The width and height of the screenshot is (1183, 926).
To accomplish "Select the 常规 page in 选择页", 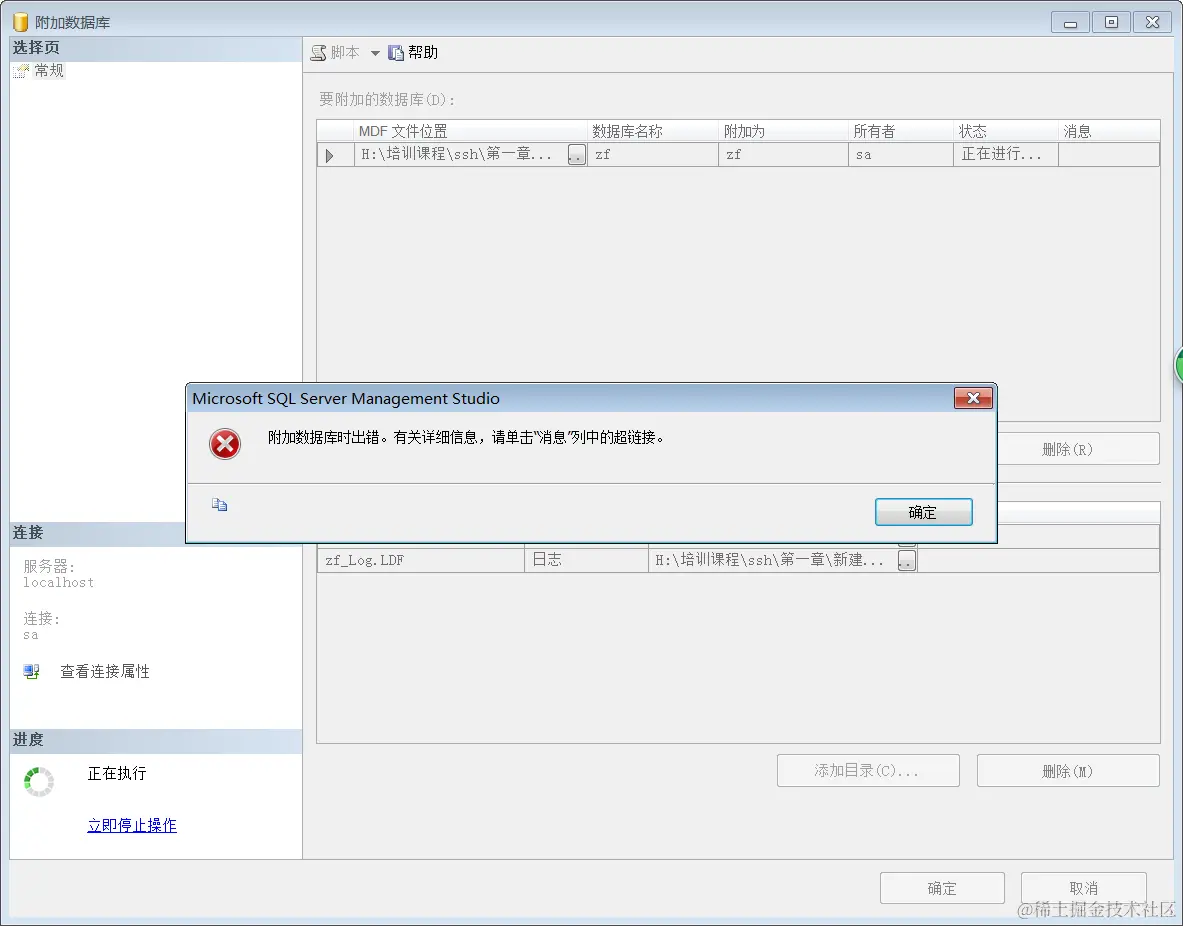I will point(48,71).
